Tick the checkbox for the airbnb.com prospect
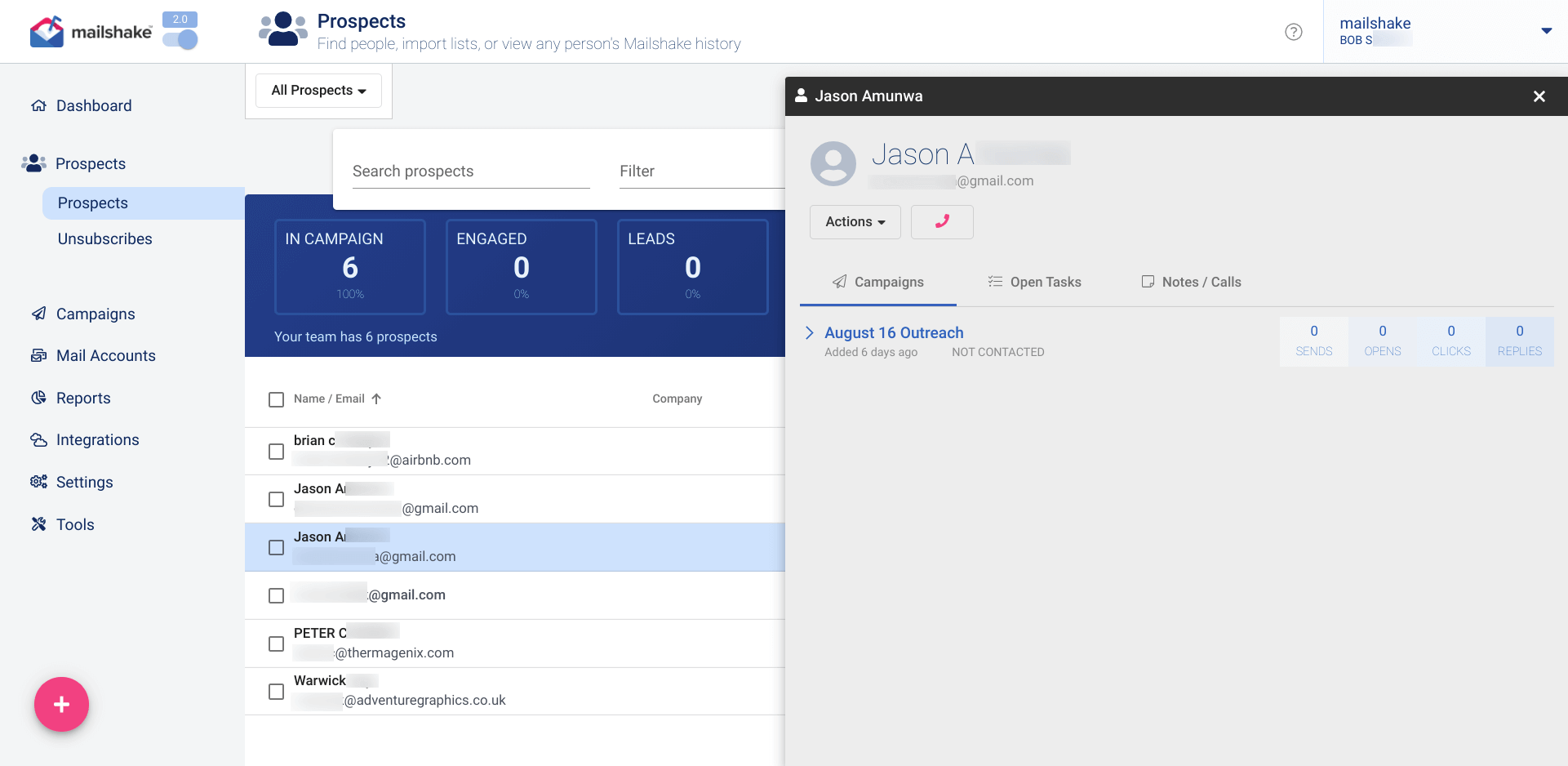 pyautogui.click(x=276, y=452)
